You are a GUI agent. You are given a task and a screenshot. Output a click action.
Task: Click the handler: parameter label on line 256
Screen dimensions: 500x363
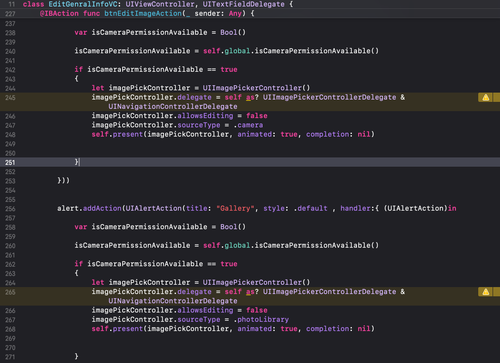pyautogui.click(x=357, y=208)
